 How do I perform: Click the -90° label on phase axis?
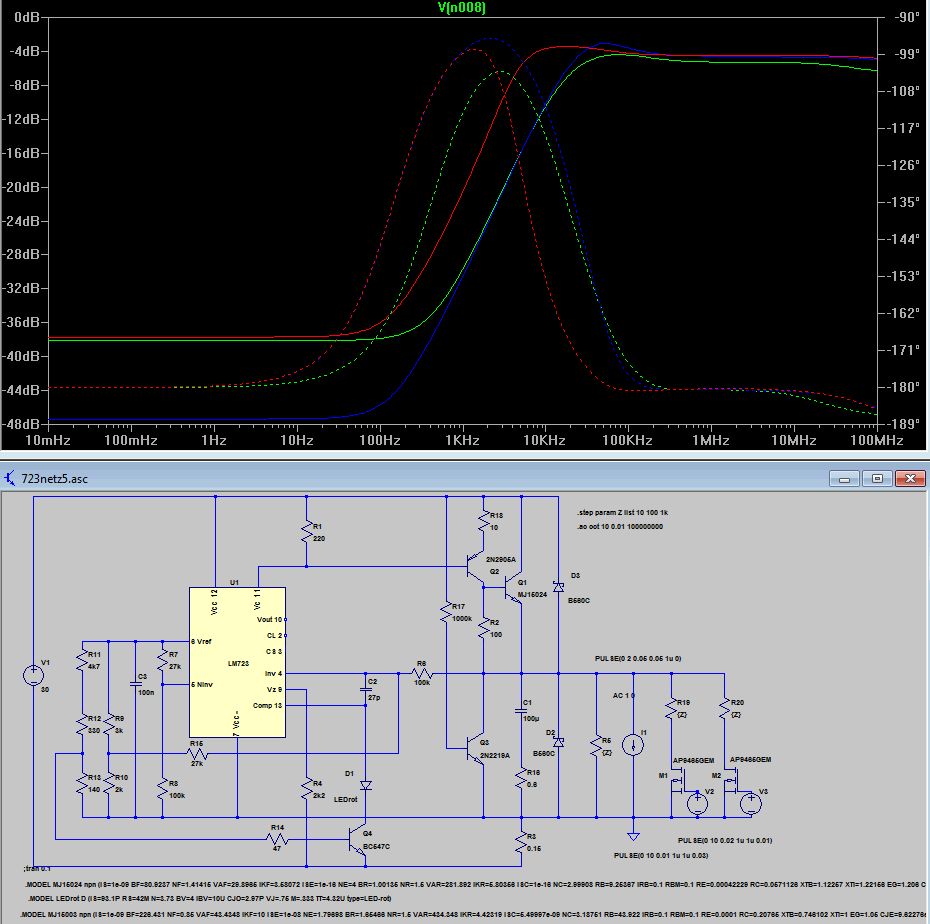click(x=906, y=17)
